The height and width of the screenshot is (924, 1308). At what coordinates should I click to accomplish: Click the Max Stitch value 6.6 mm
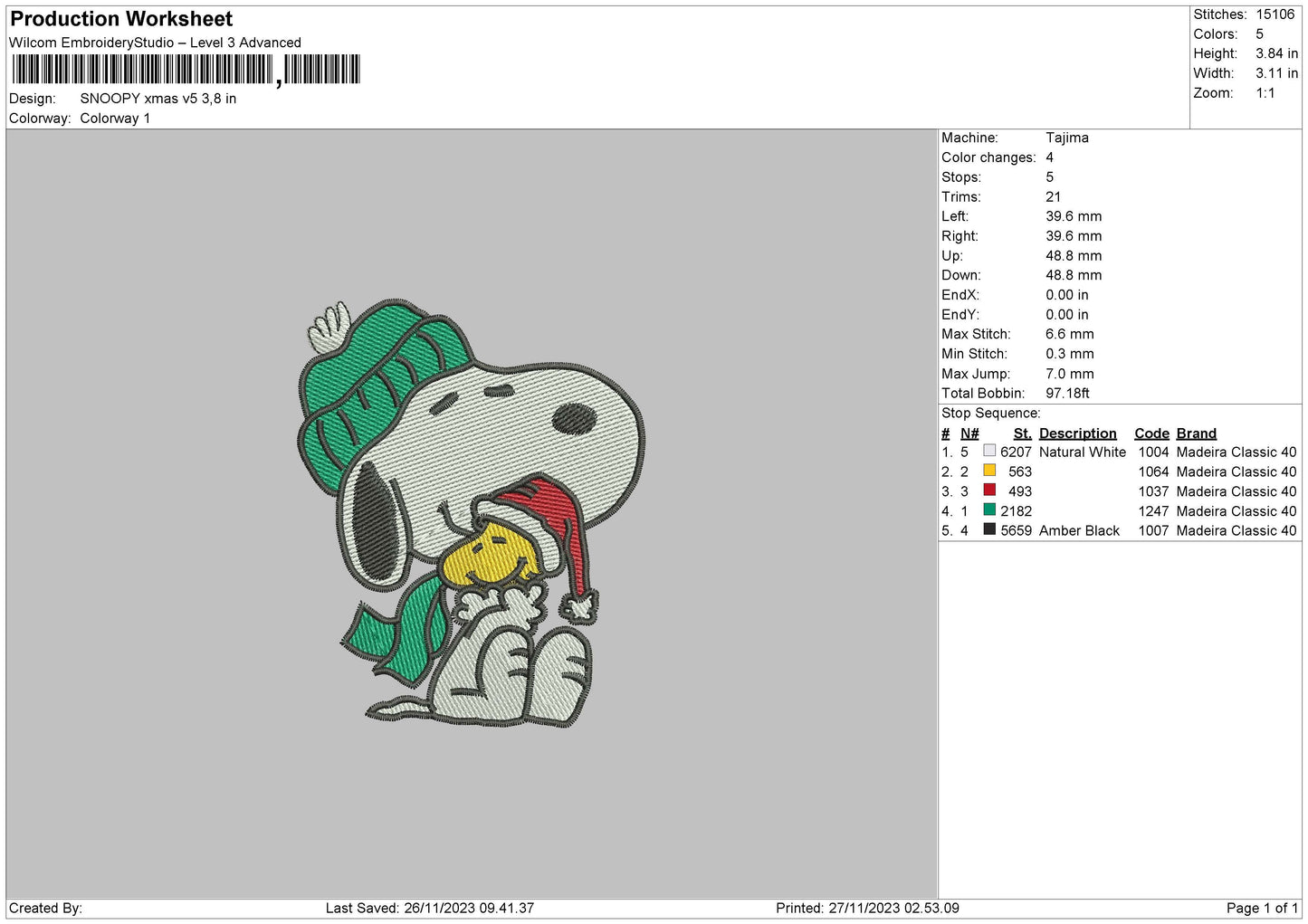point(1070,335)
